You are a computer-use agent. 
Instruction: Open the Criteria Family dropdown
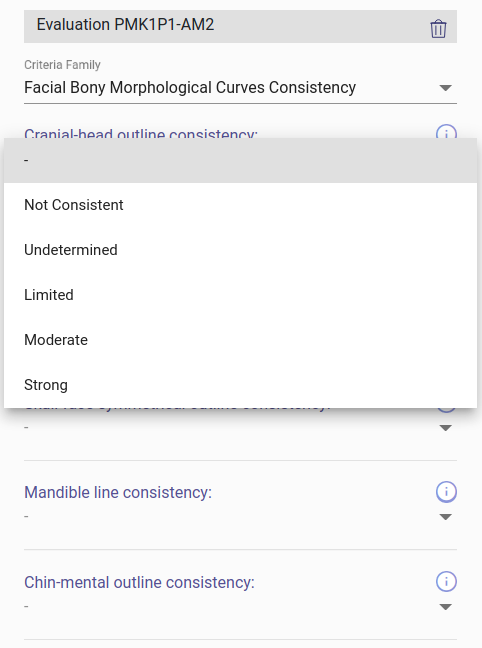tap(240, 88)
